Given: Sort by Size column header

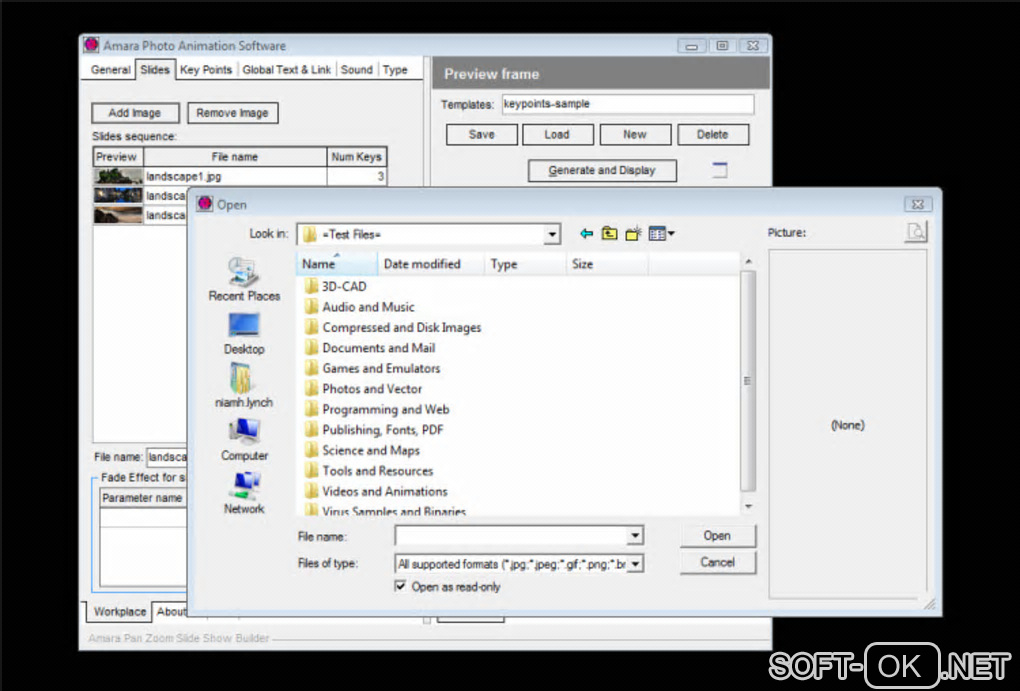Looking at the screenshot, I should pyautogui.click(x=606, y=264).
